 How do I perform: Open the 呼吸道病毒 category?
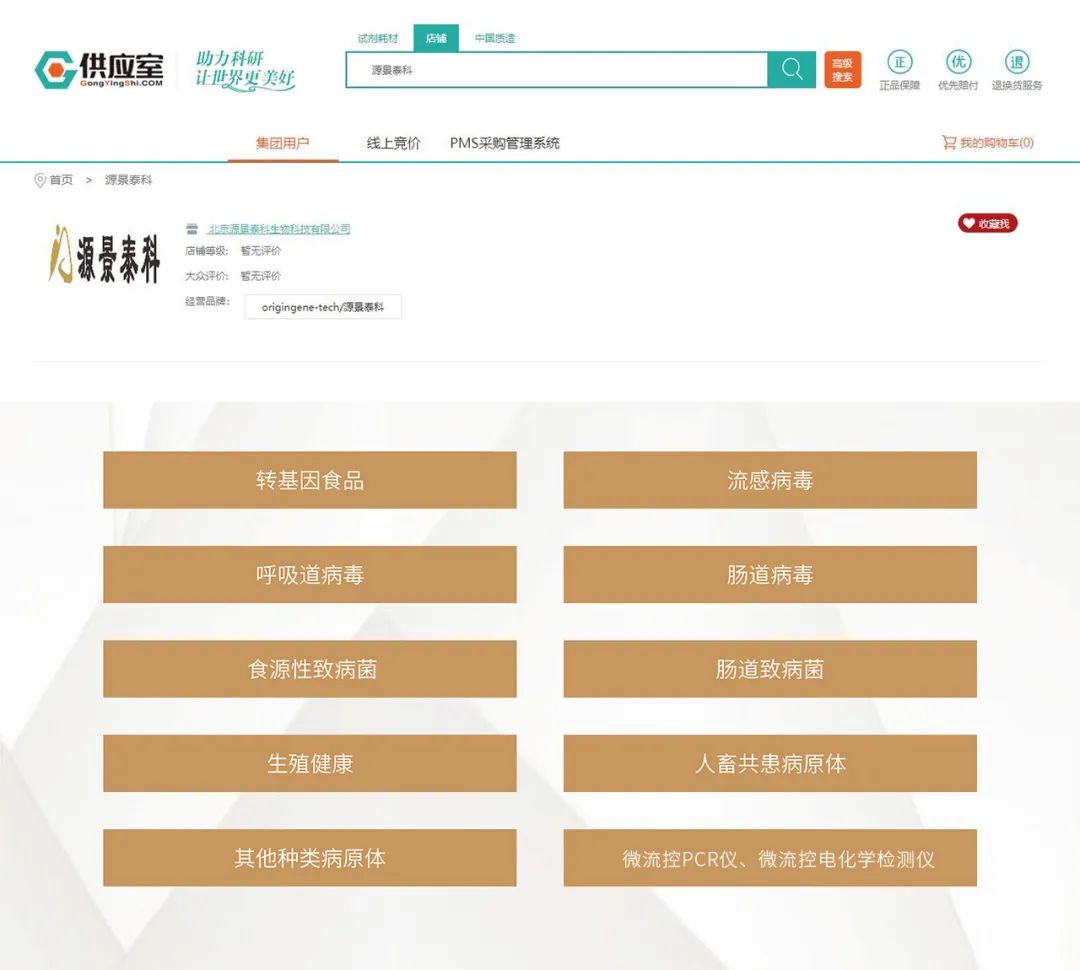point(310,575)
